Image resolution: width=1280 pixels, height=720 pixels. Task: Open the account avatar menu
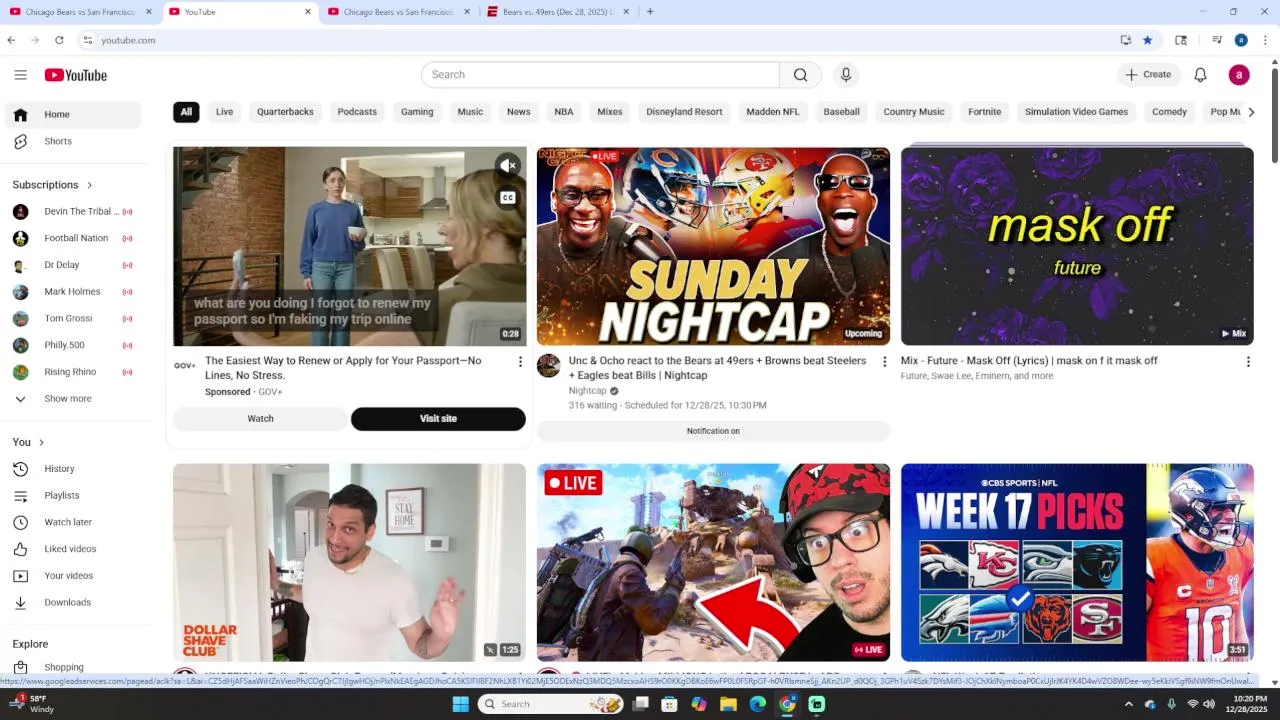pos(1239,75)
